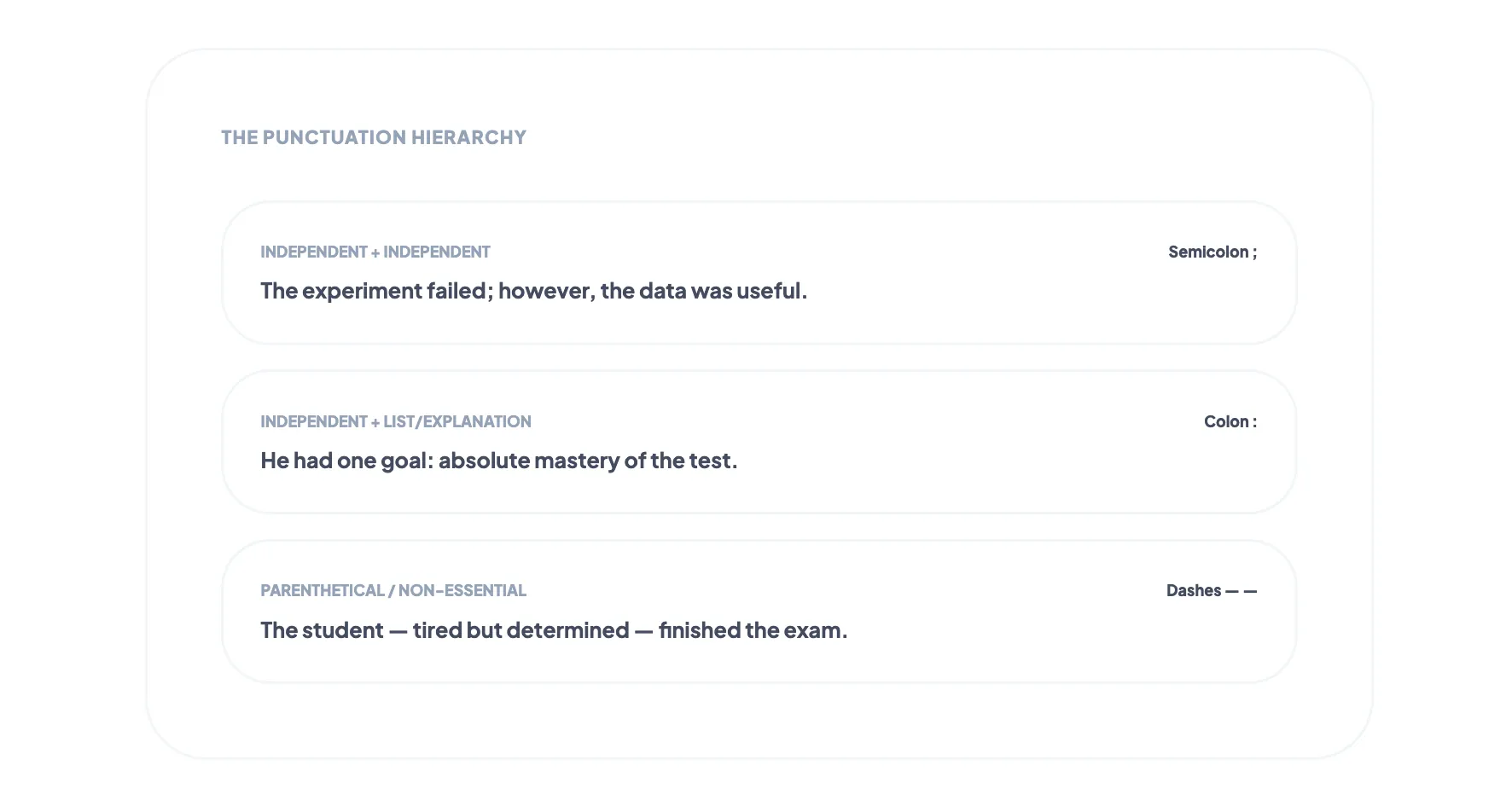Click the 'Independent + List/Explanation' label

point(395,421)
